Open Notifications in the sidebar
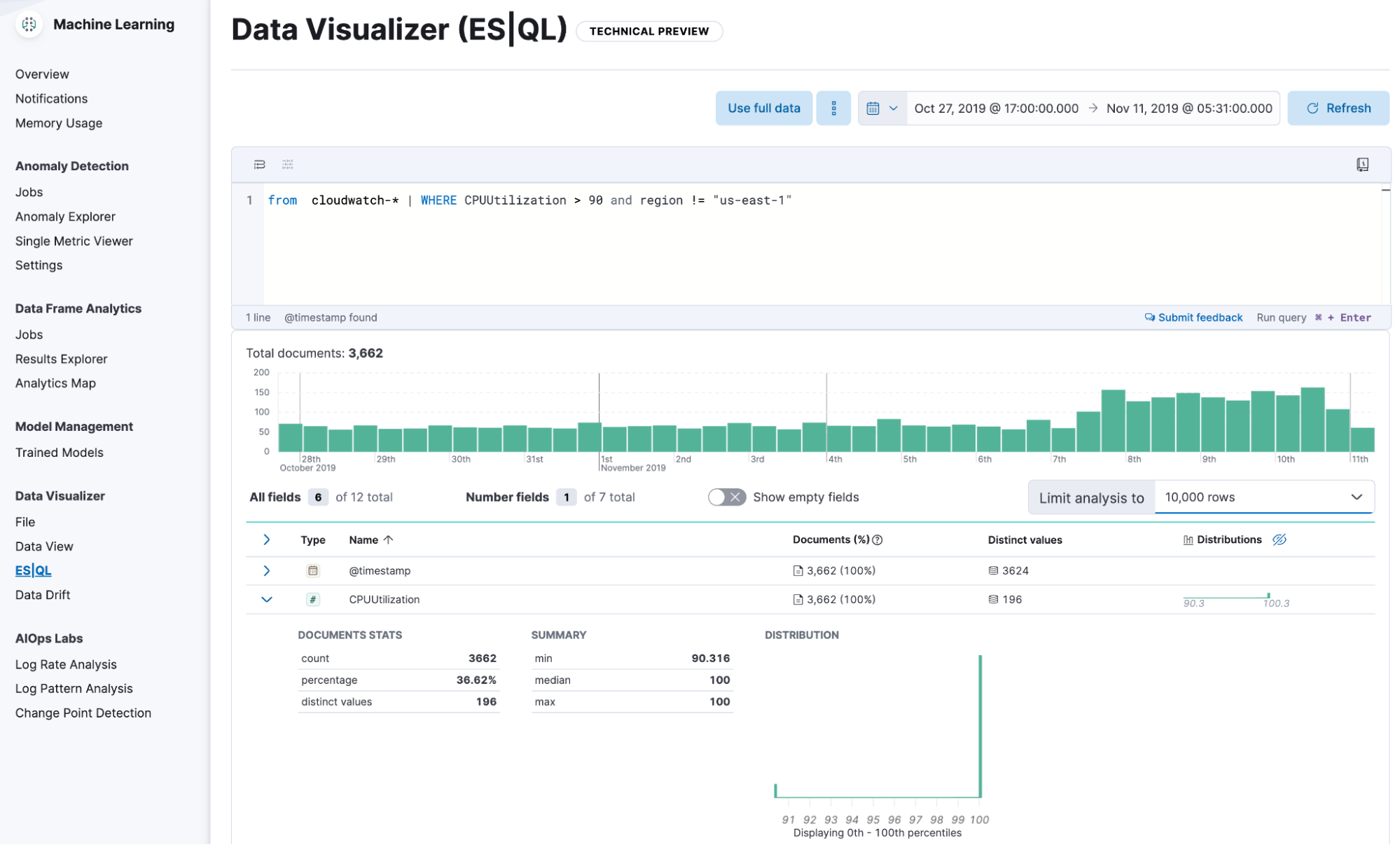This screenshot has width=1400, height=845. coord(51,99)
